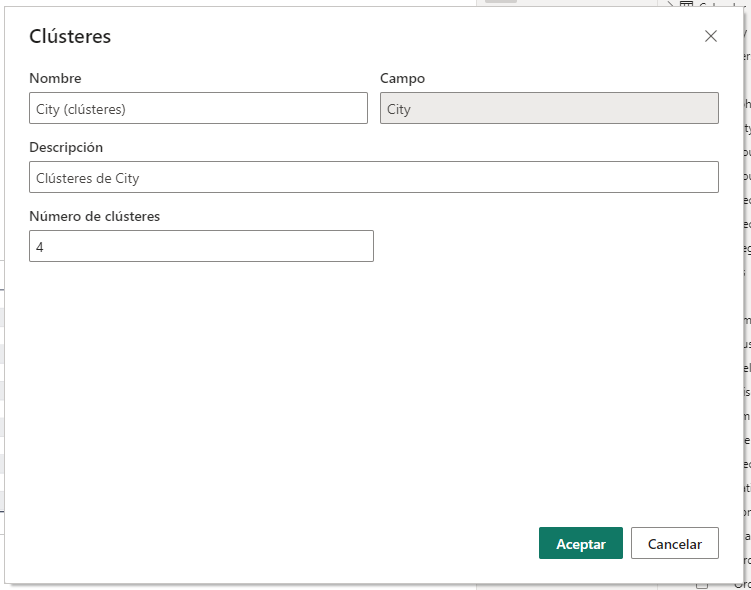Viewport: 751px width, 590px height.
Task: Click the disabled Campo field showing City
Action: (549, 108)
